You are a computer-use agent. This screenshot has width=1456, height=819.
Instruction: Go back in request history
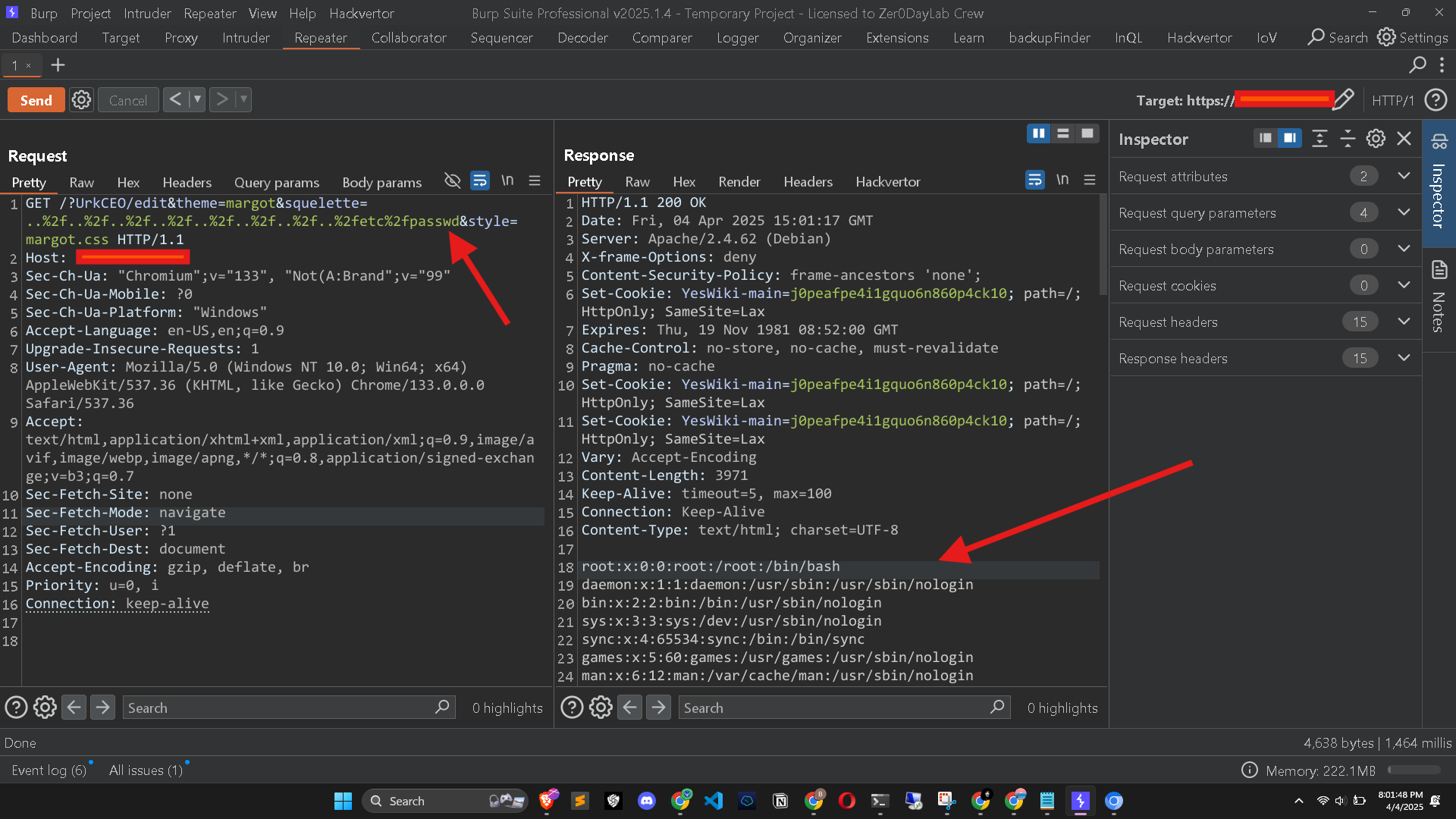click(x=175, y=99)
